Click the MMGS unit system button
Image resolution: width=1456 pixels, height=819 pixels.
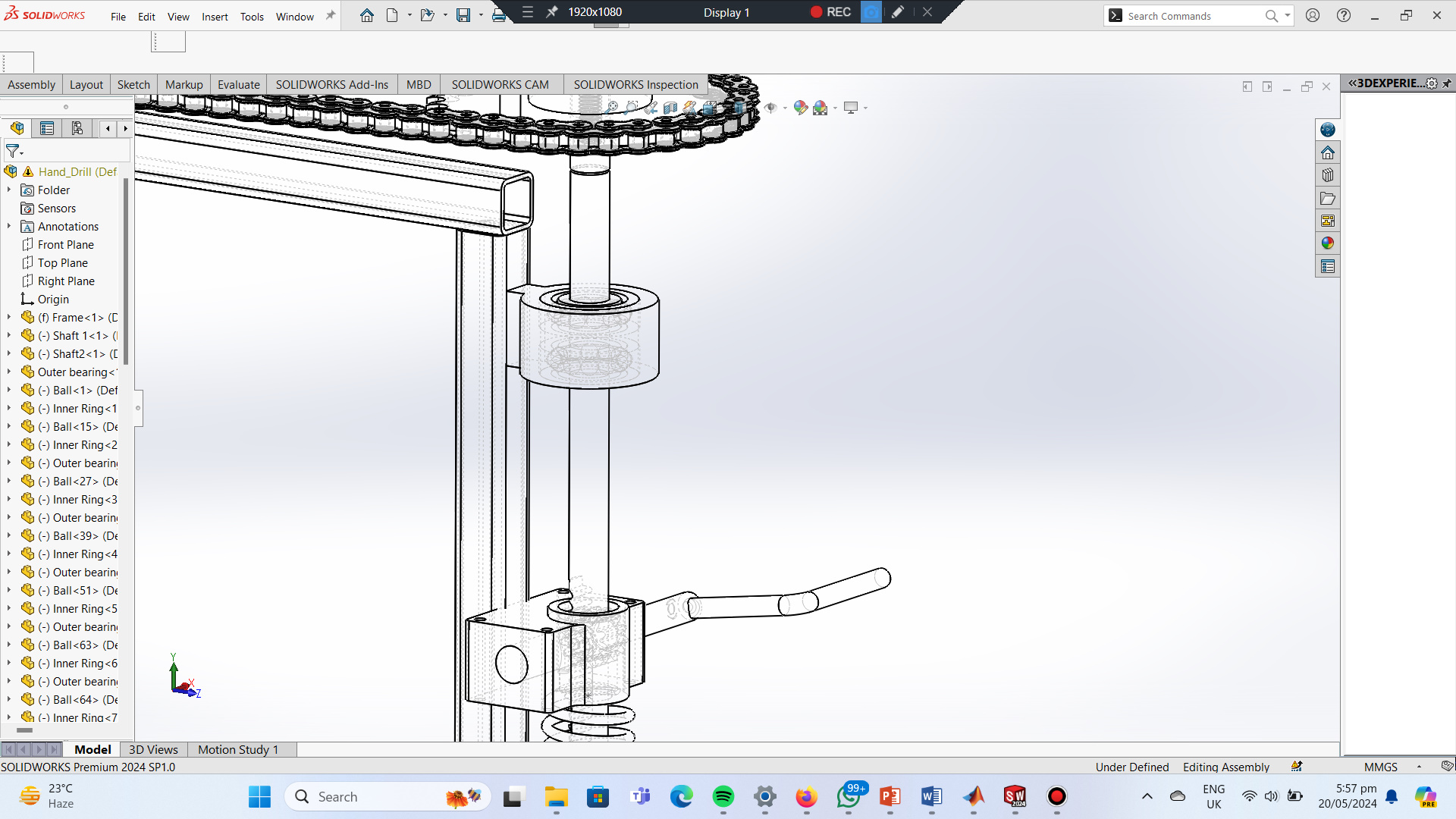click(1380, 767)
